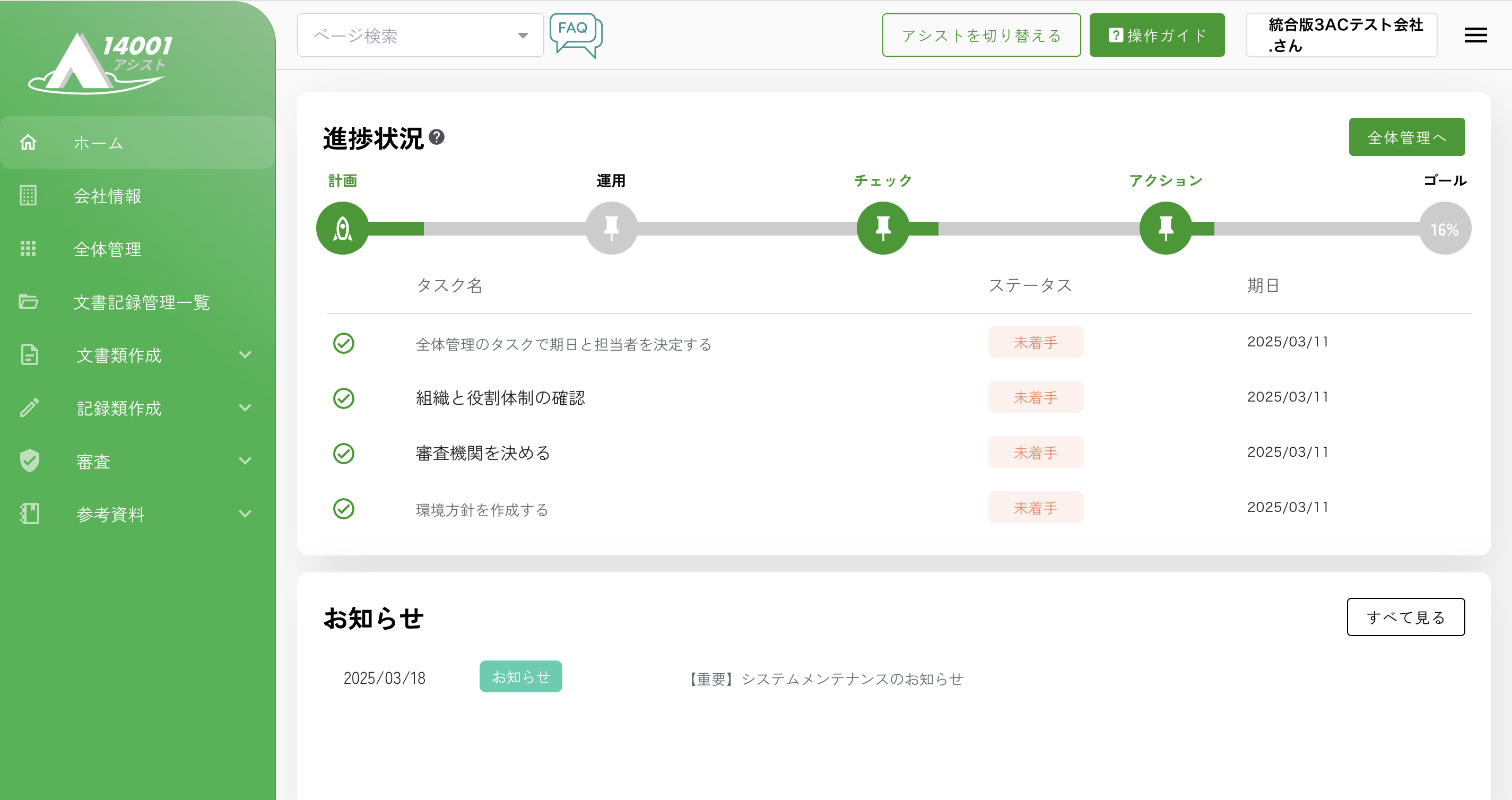Click the 16% goal progress circle

(x=1444, y=229)
